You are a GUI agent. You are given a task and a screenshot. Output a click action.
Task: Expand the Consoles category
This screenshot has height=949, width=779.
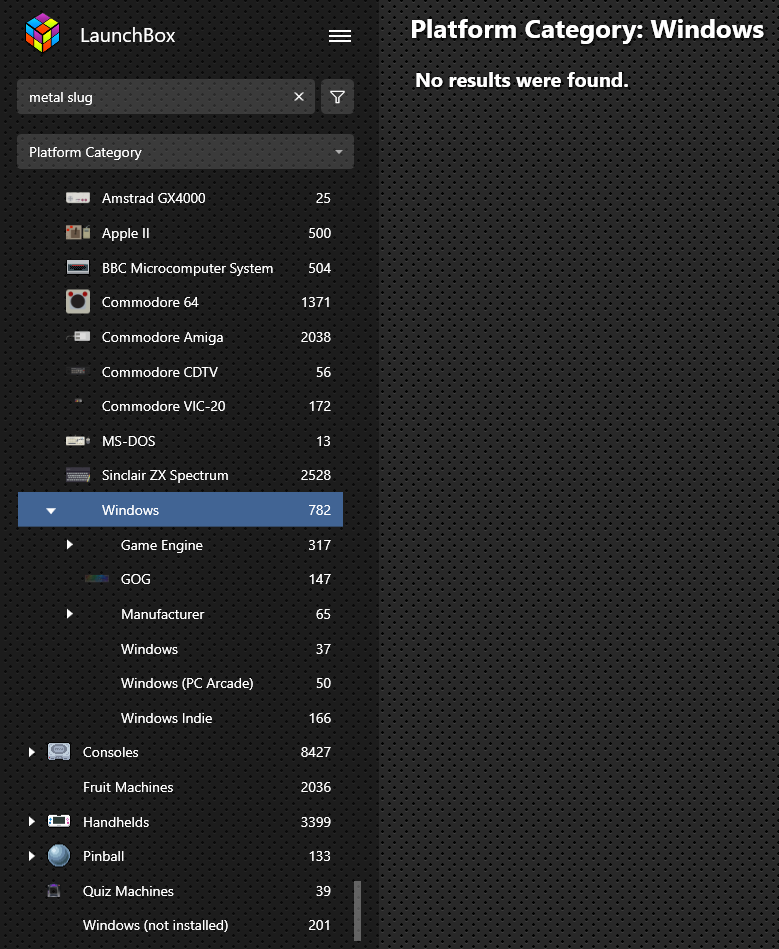pyautogui.click(x=31, y=752)
